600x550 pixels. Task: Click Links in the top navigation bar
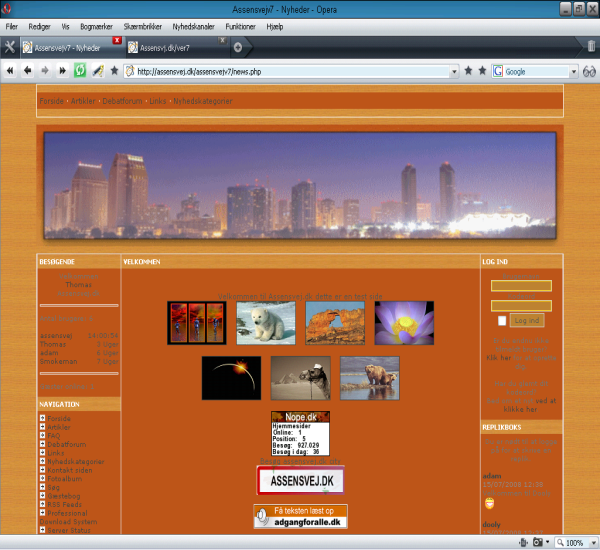click(x=158, y=101)
